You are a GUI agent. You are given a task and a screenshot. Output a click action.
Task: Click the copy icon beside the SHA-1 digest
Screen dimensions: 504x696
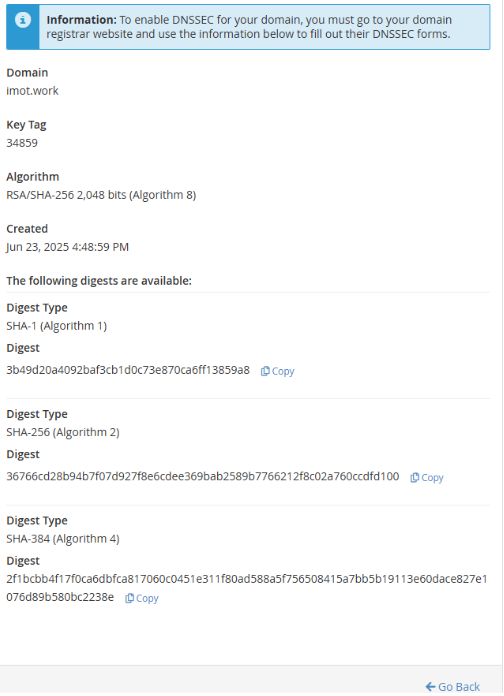coord(265,372)
